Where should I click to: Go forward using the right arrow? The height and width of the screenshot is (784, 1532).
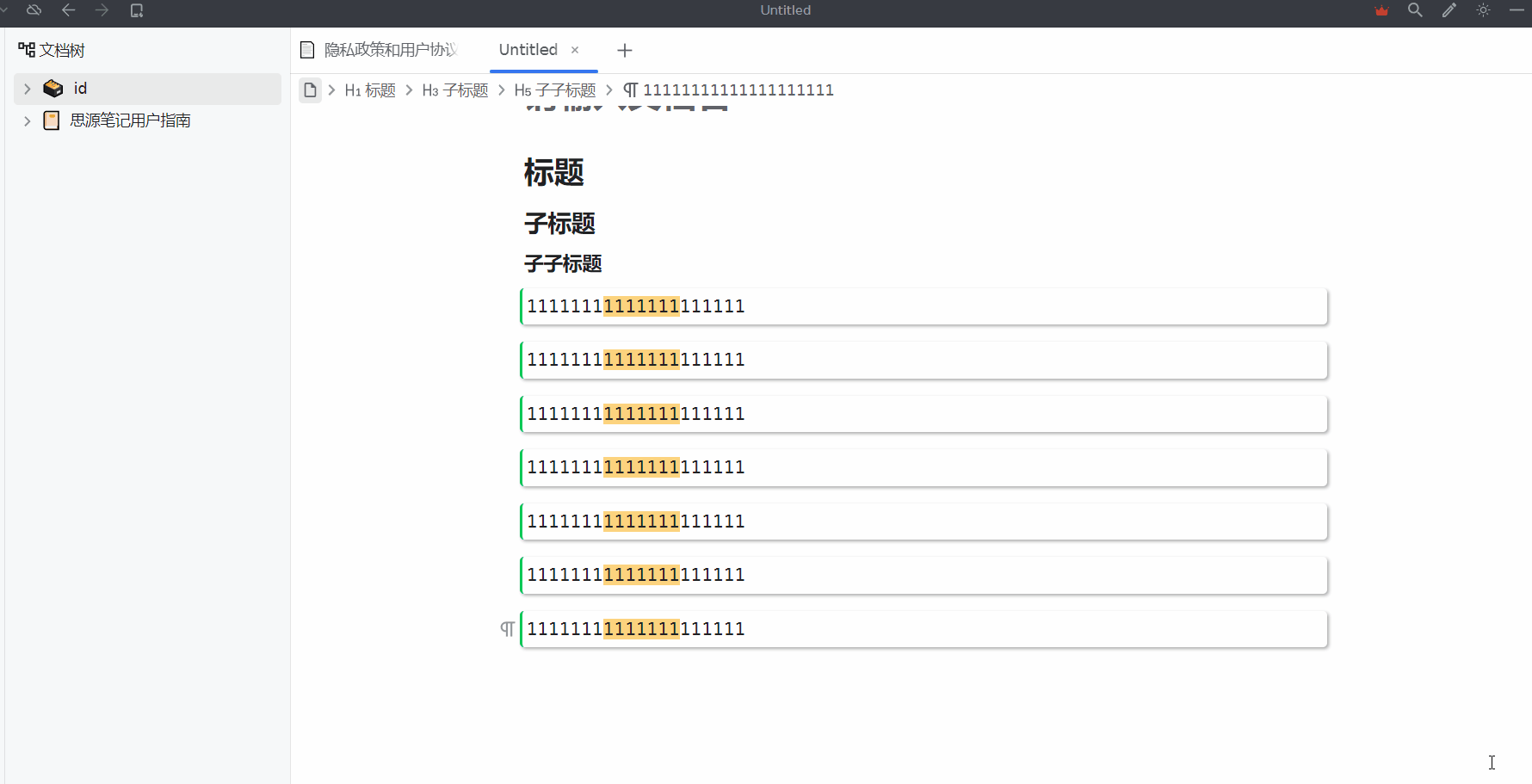tap(102, 10)
